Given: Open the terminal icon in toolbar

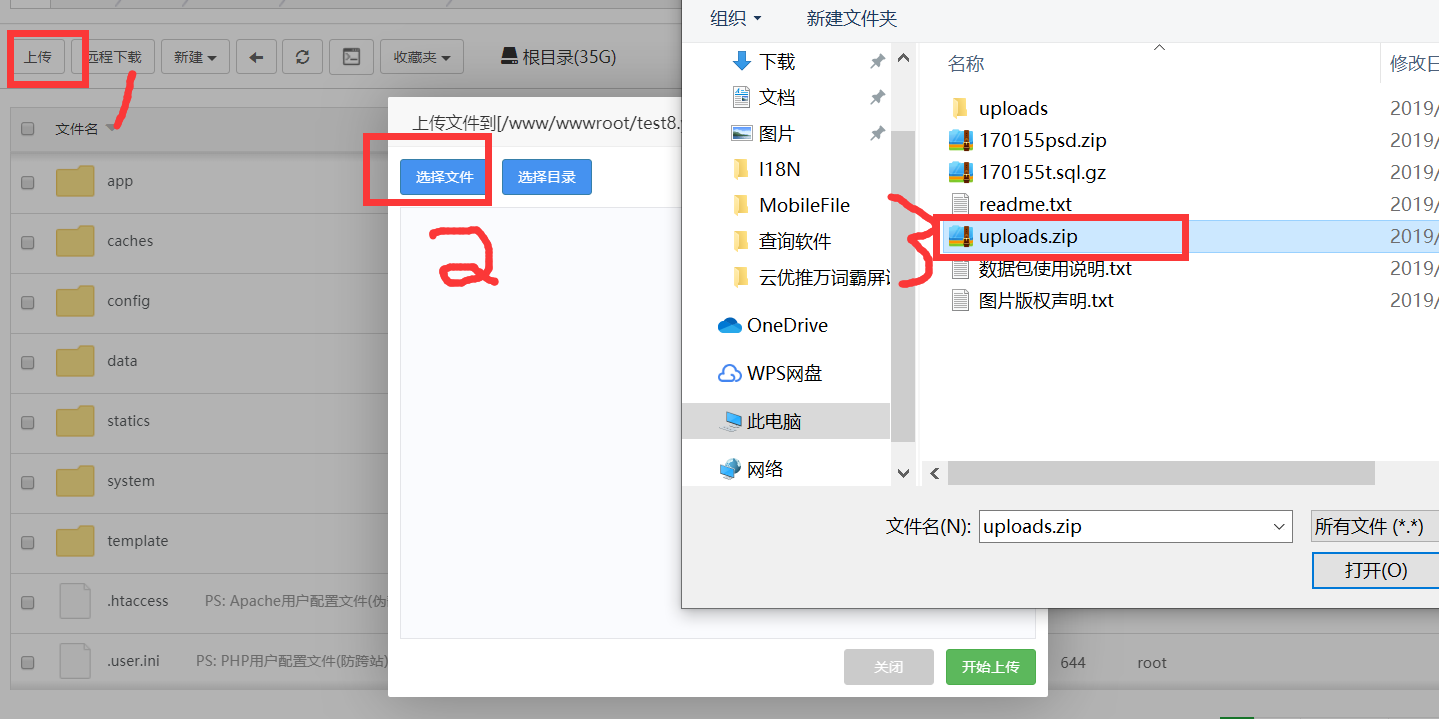Looking at the screenshot, I should [351, 57].
